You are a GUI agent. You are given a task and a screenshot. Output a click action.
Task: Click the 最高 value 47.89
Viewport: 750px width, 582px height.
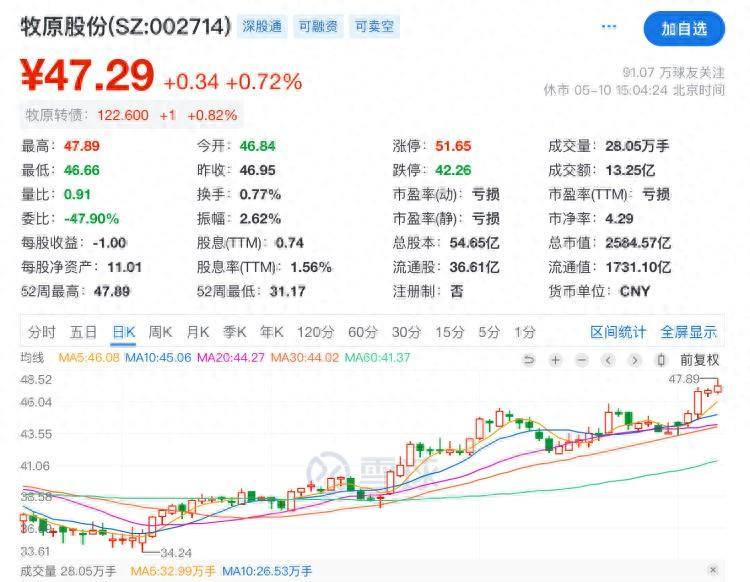(x=82, y=146)
